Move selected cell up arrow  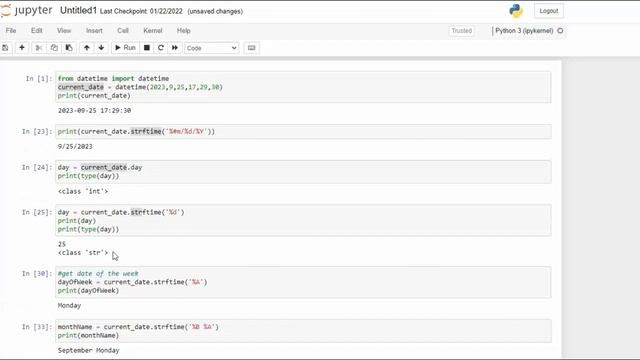[87, 48]
